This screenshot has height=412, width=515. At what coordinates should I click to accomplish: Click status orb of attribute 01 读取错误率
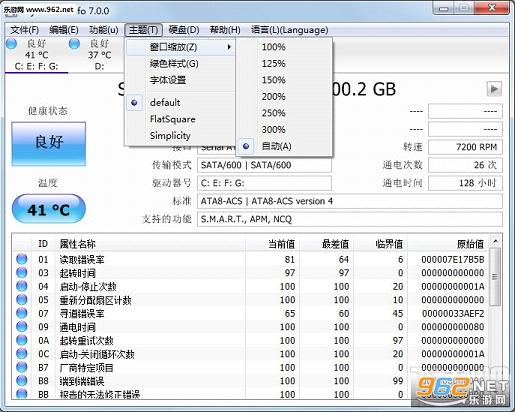click(22, 259)
